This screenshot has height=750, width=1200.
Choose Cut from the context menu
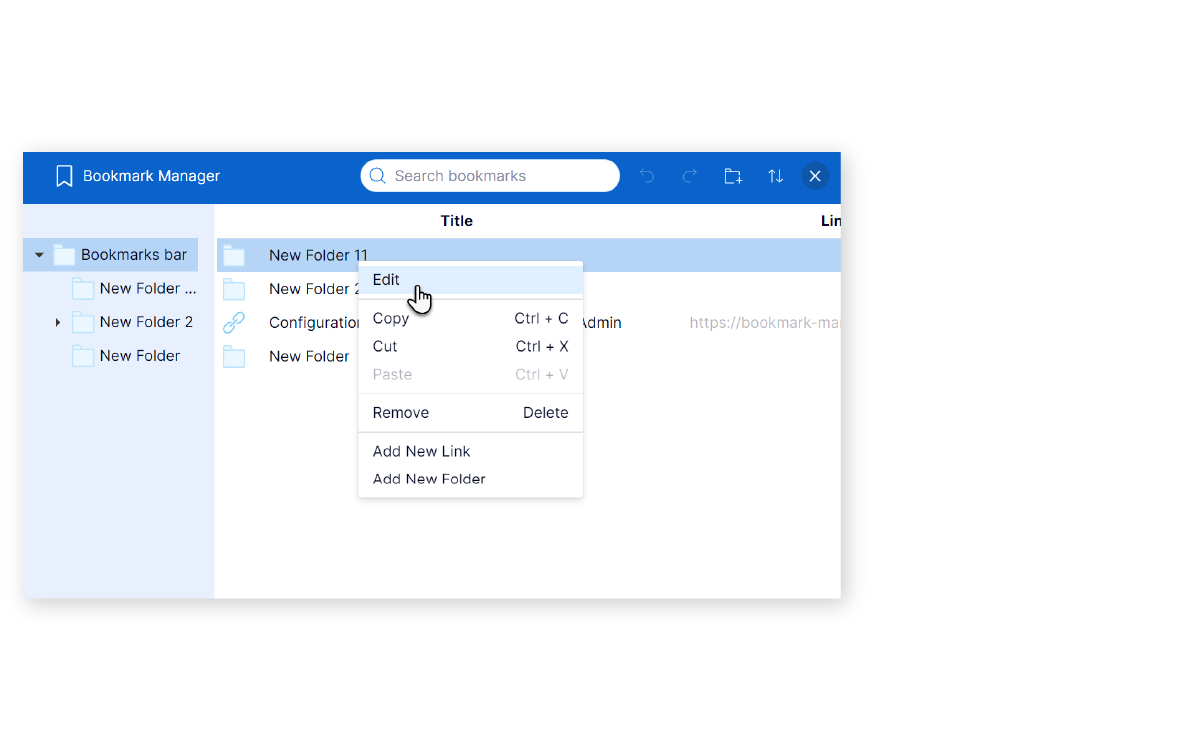click(385, 347)
